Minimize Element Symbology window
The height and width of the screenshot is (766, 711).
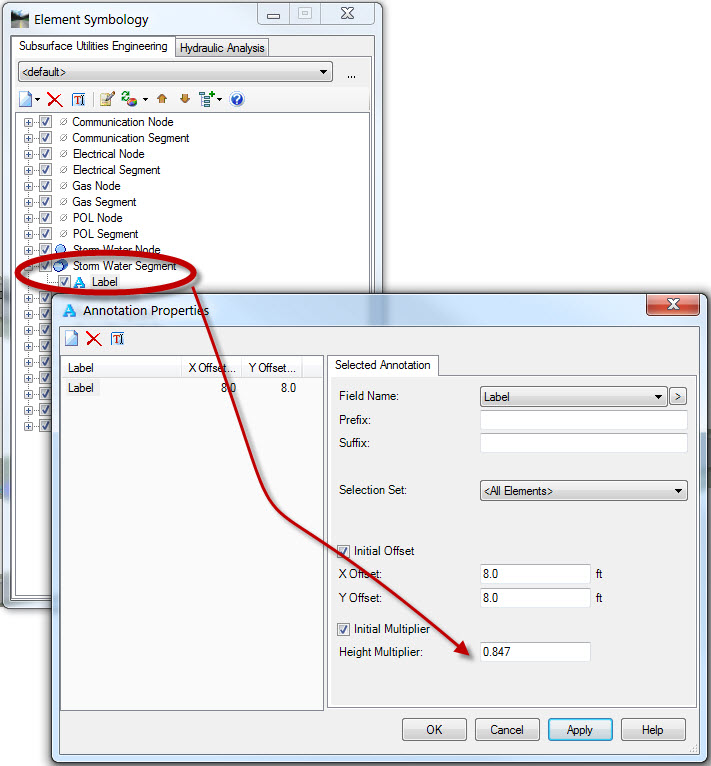tap(274, 14)
